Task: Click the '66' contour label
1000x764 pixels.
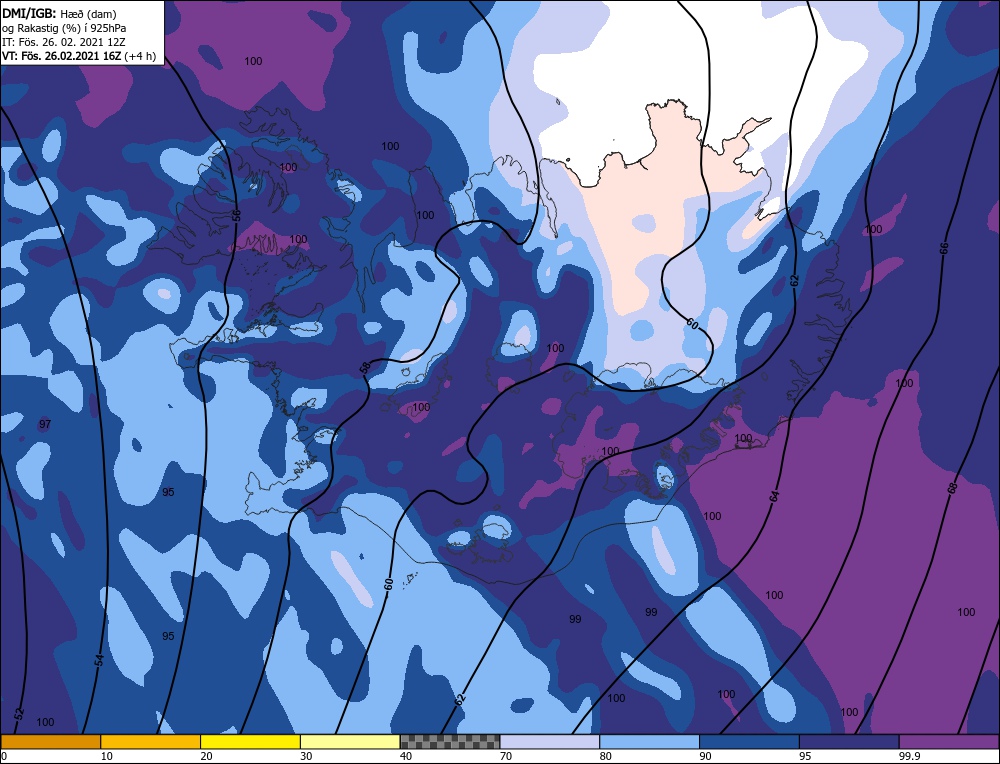Action: (x=945, y=248)
